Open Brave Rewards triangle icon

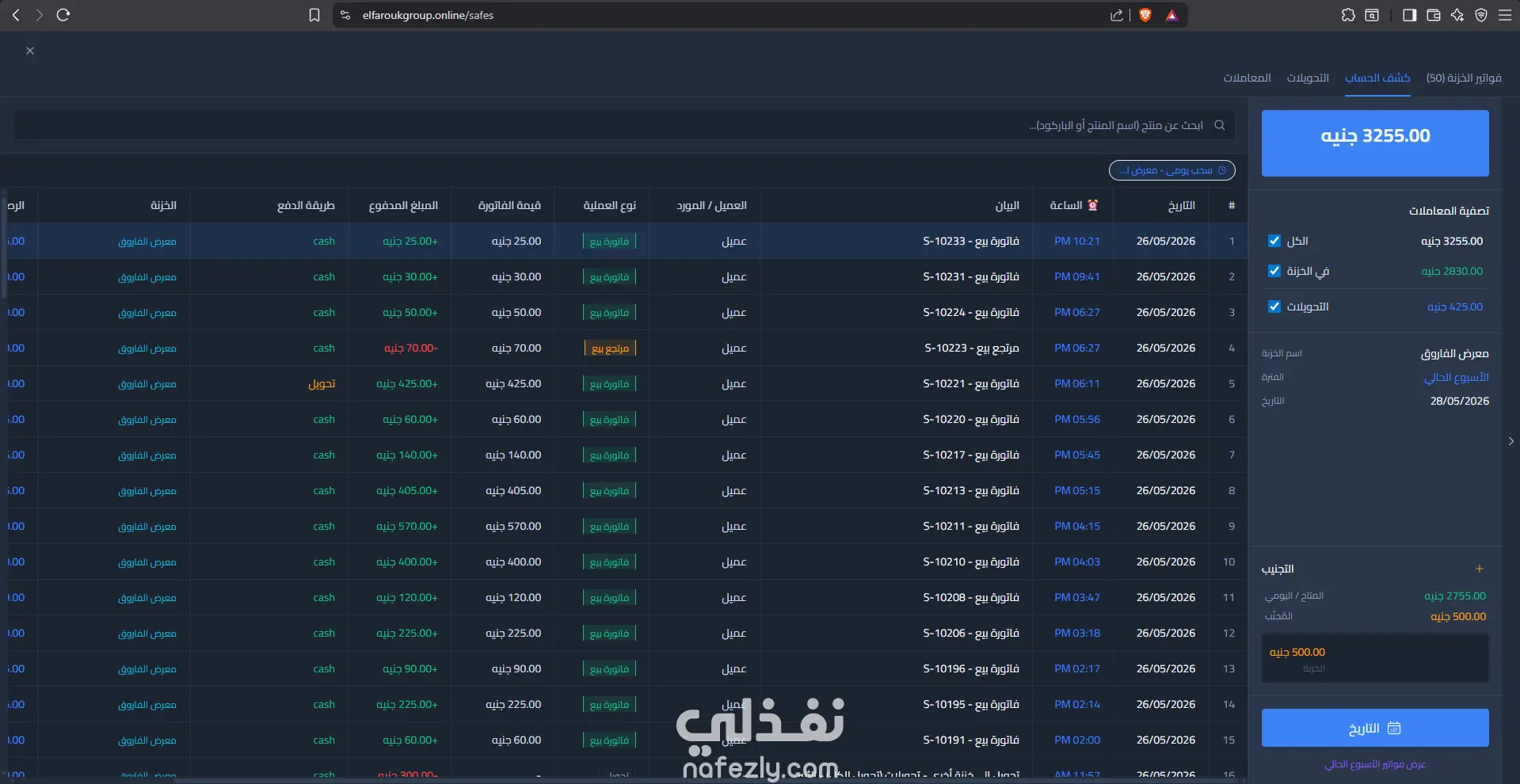pos(1171,15)
